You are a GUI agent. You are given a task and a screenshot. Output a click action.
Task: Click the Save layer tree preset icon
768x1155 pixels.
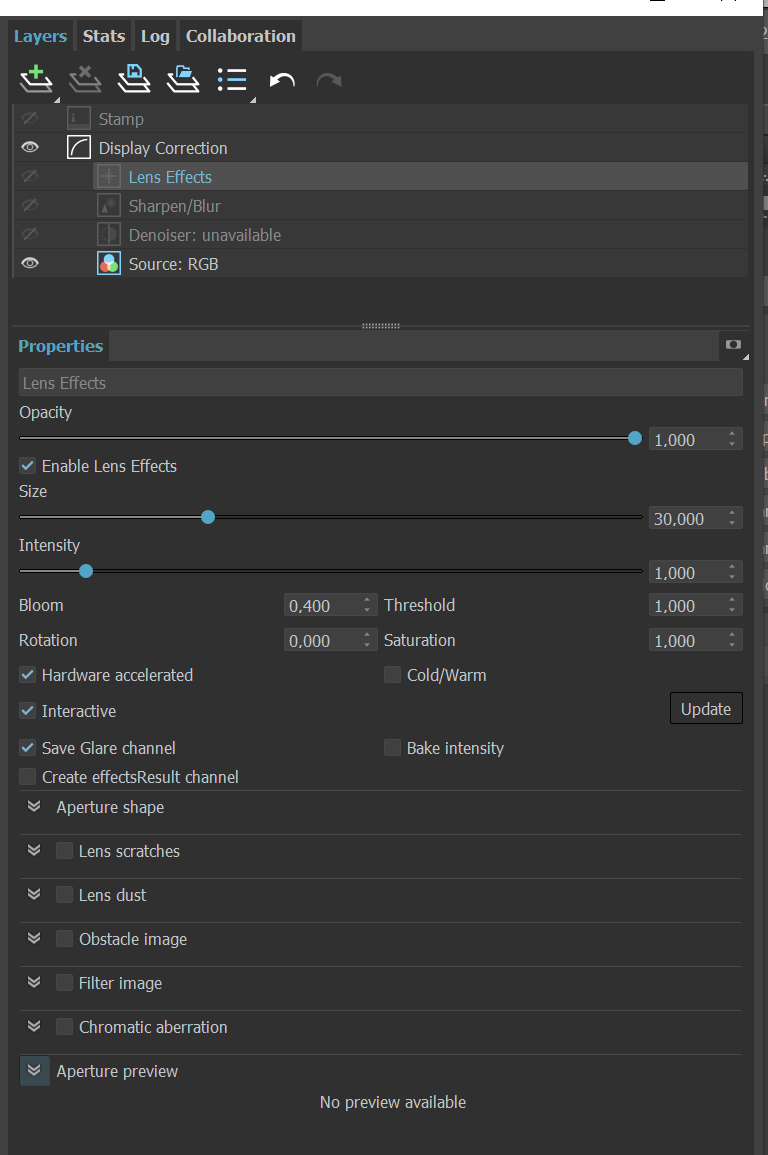click(x=134, y=80)
